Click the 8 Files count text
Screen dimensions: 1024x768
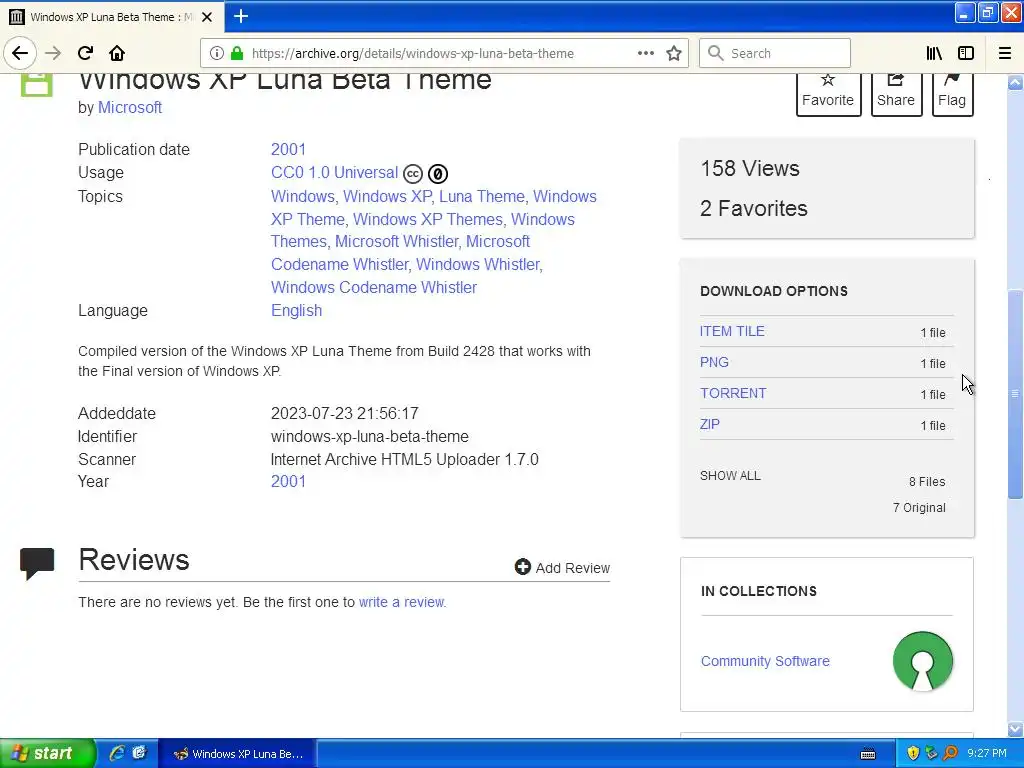(x=927, y=481)
